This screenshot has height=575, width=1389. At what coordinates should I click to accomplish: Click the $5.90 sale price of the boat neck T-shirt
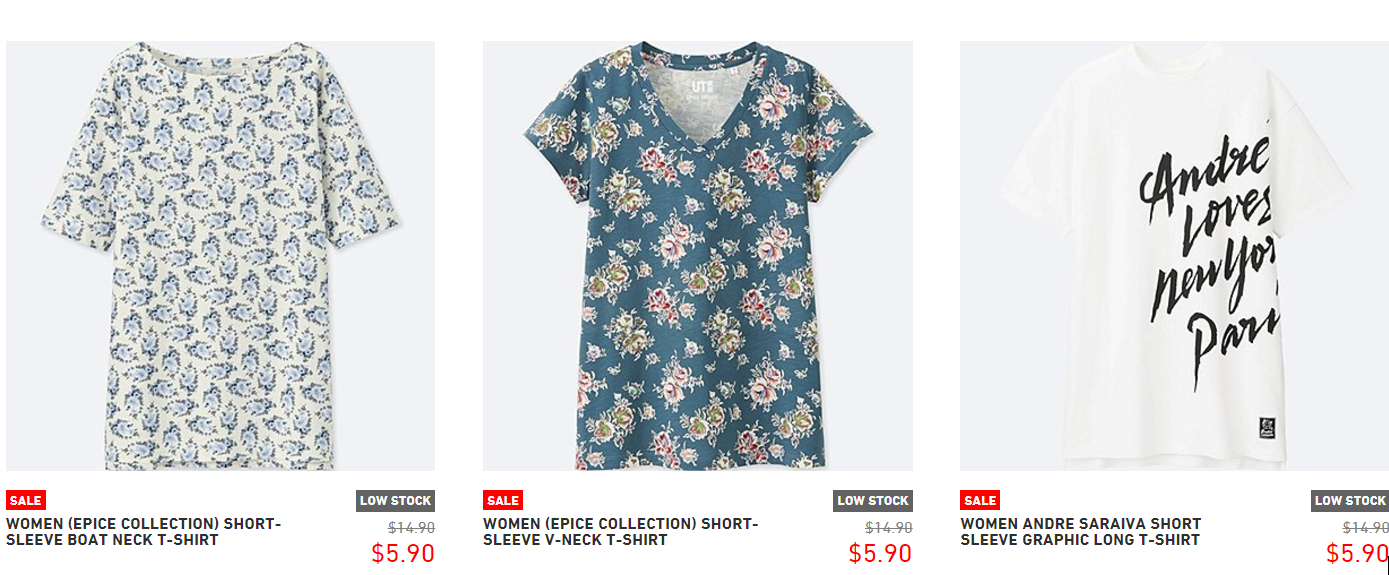[x=402, y=553]
